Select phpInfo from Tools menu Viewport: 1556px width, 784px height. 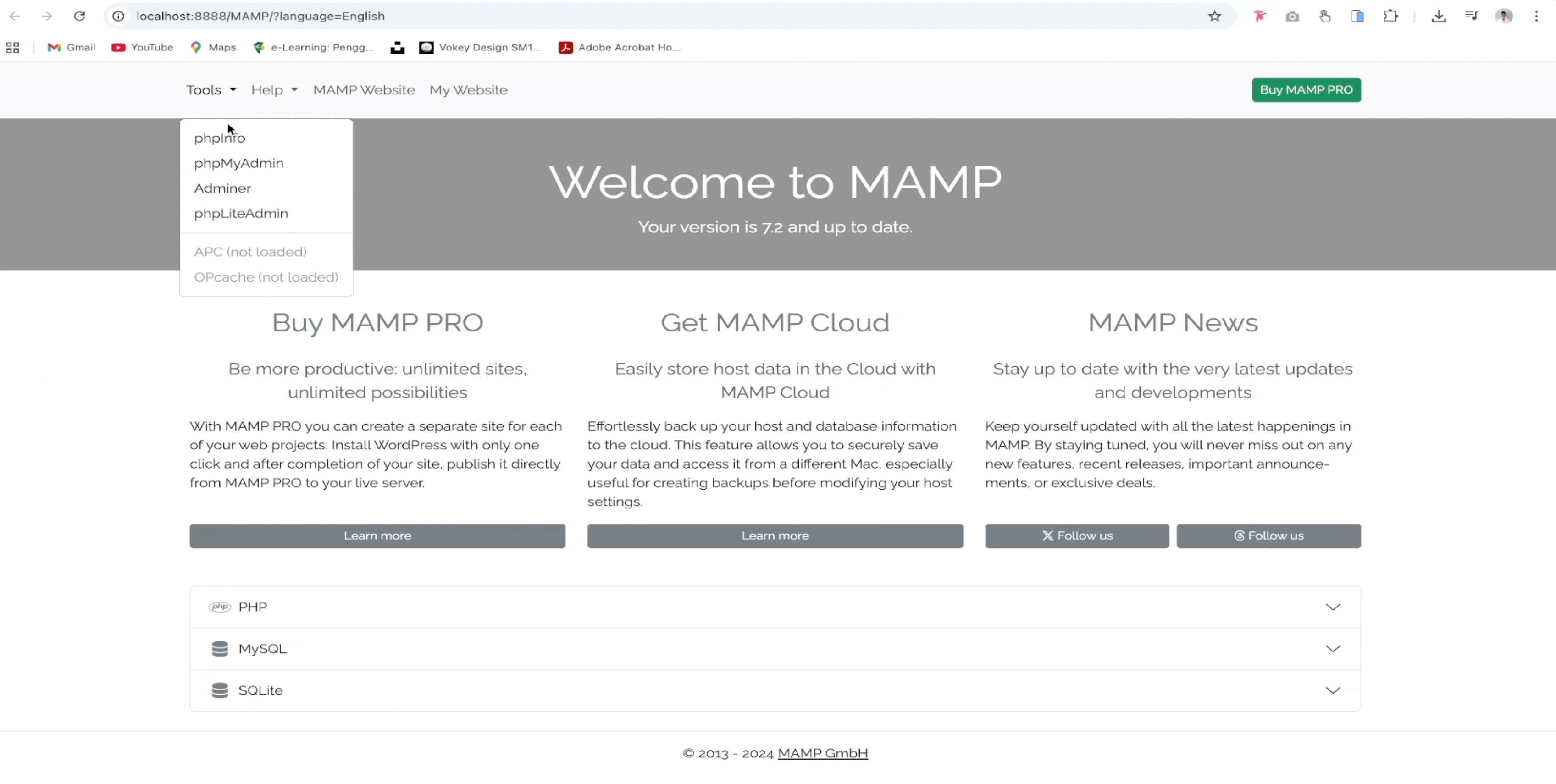click(x=266, y=138)
